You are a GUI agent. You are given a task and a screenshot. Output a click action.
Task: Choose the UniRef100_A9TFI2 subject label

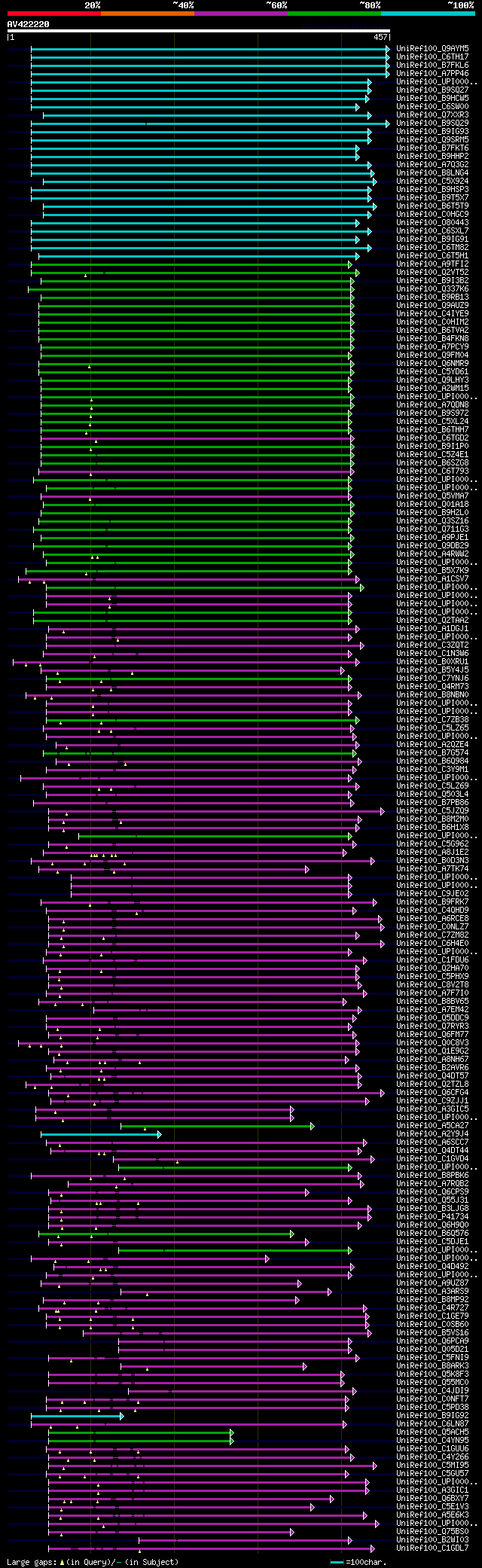coord(432,264)
